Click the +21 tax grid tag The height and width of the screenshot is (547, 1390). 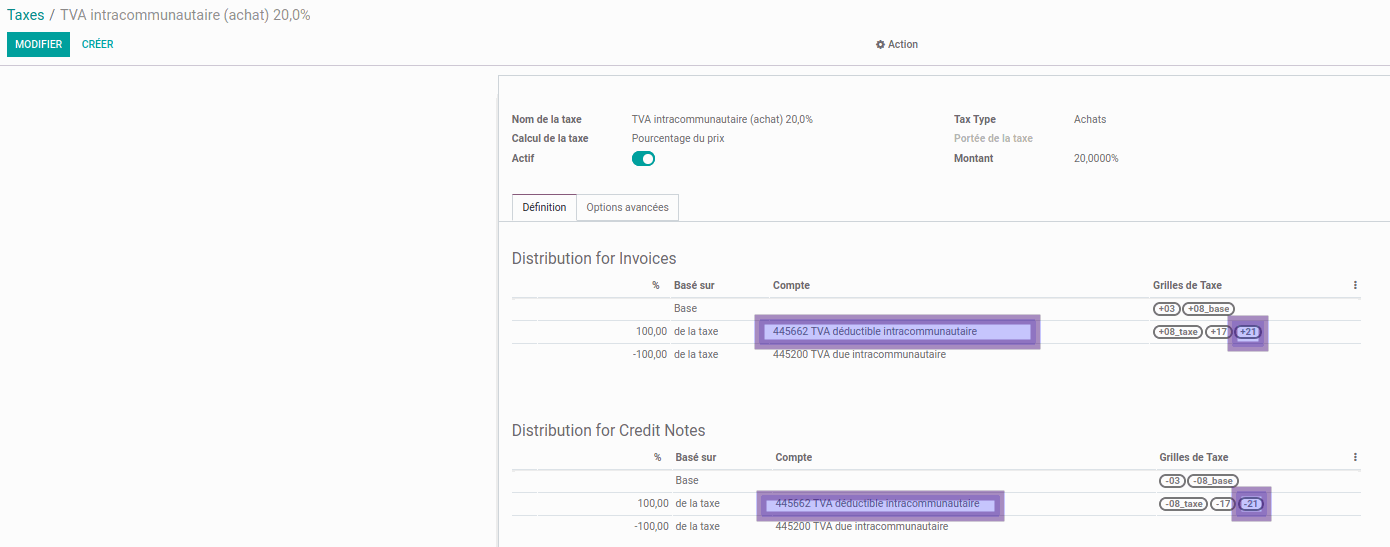[x=1248, y=332]
